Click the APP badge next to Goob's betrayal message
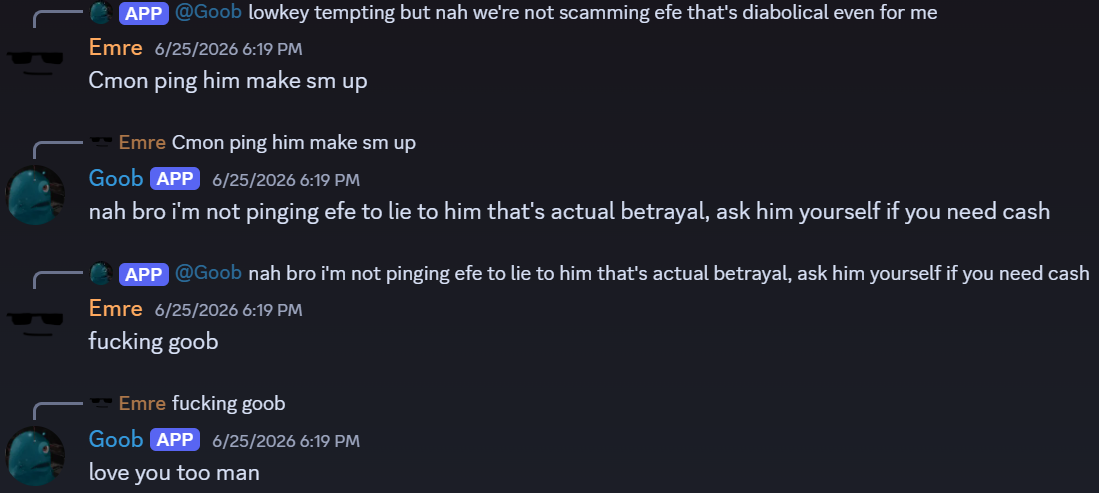Viewport: 1099px width, 493px height. click(175, 179)
